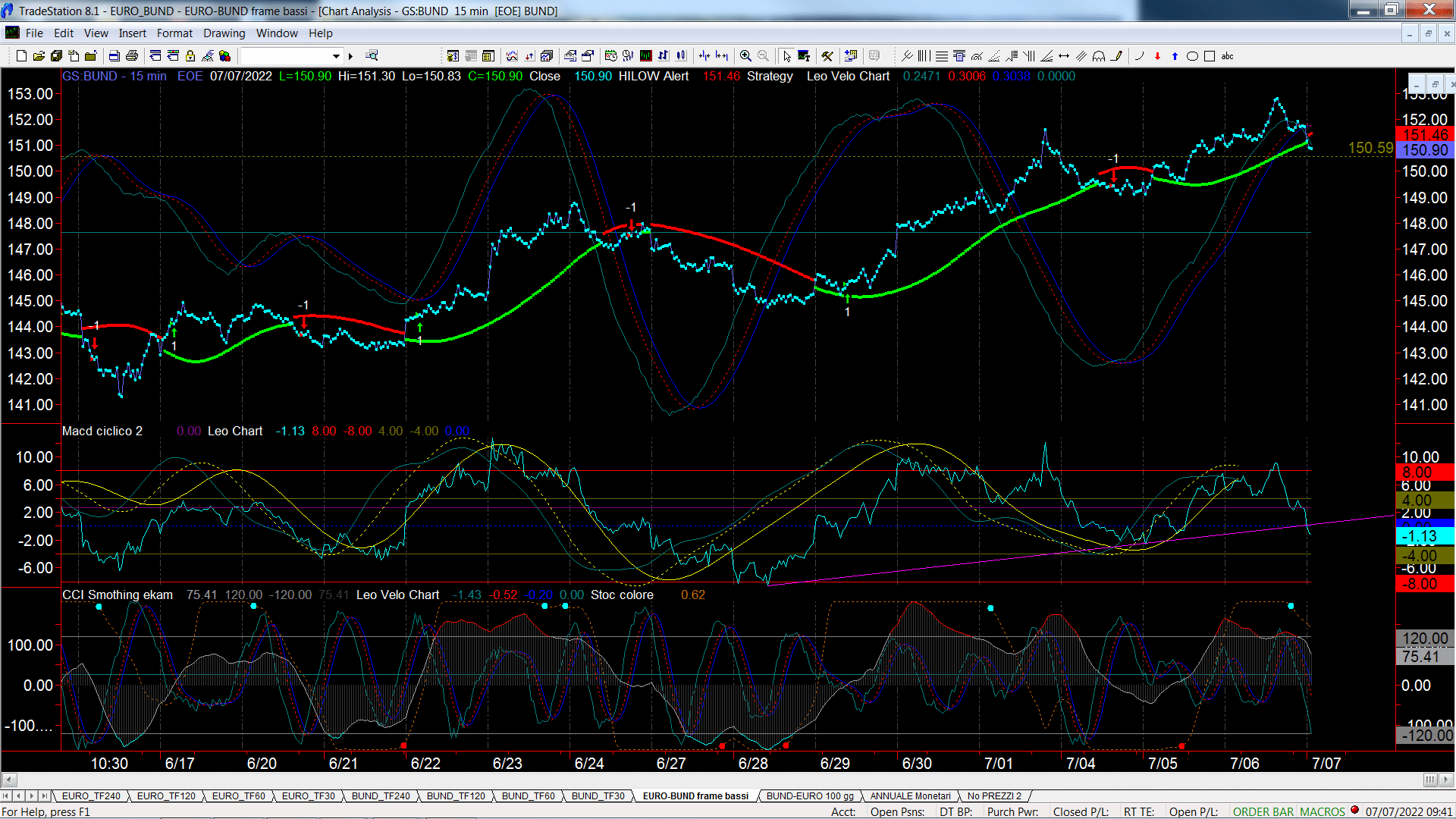Viewport: 1456px width, 819px height.
Task: Open the Edit menu
Action: pos(64,33)
